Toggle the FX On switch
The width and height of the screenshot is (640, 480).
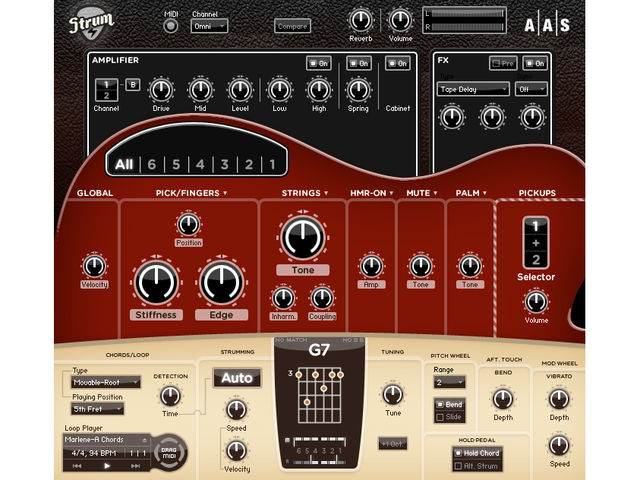pyautogui.click(x=535, y=63)
